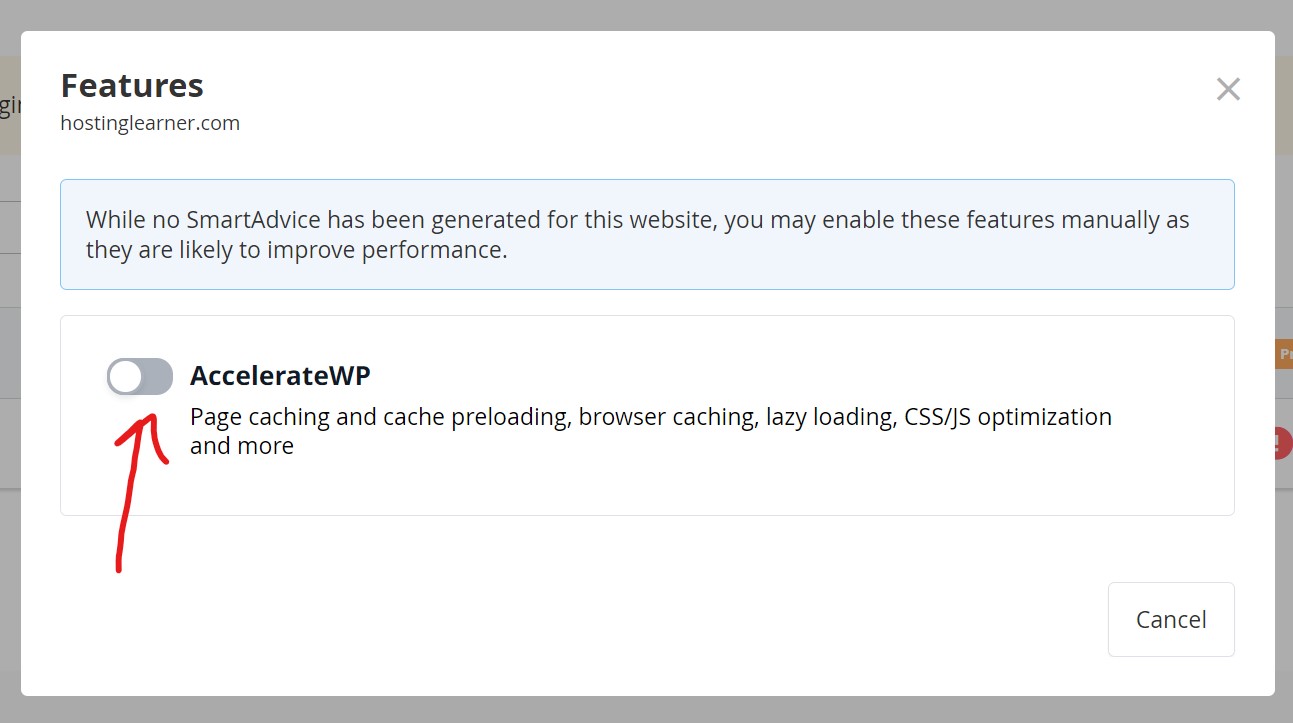
Task: Select the AccelerateWP feature title
Action: (280, 376)
